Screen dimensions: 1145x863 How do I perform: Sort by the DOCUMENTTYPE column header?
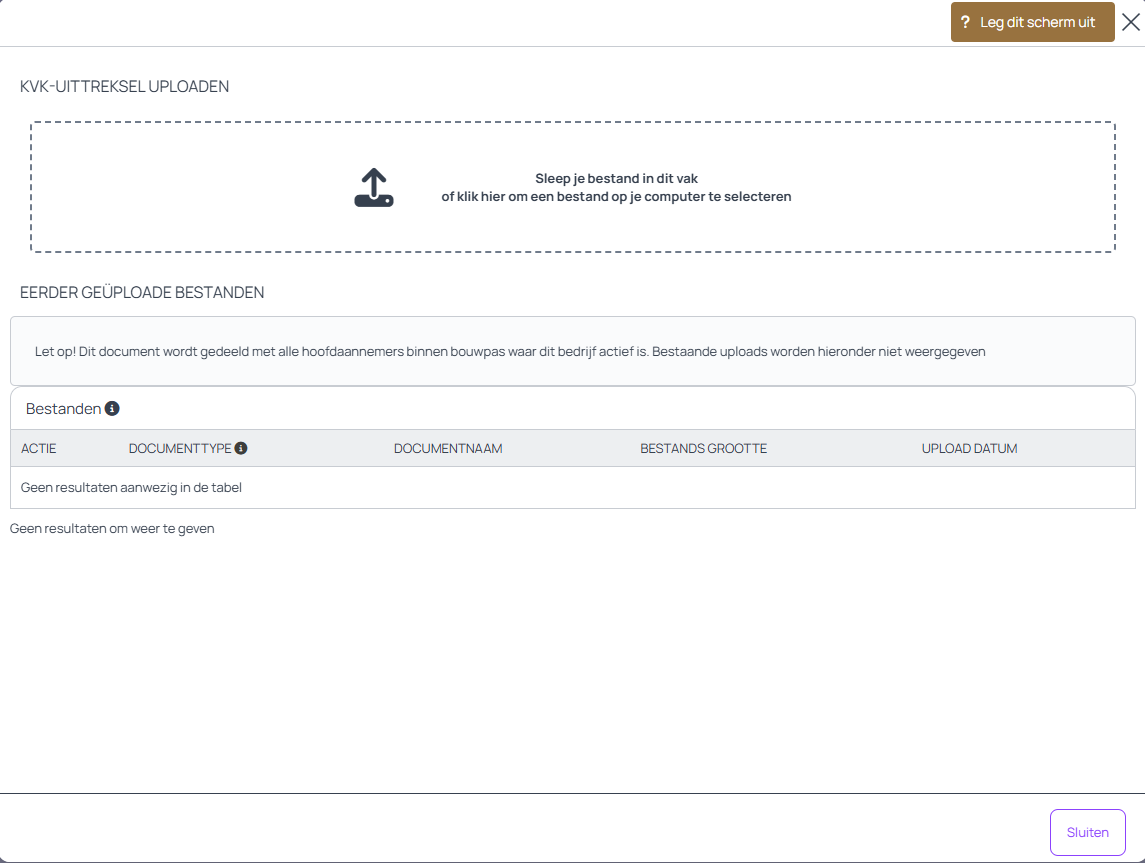click(180, 449)
